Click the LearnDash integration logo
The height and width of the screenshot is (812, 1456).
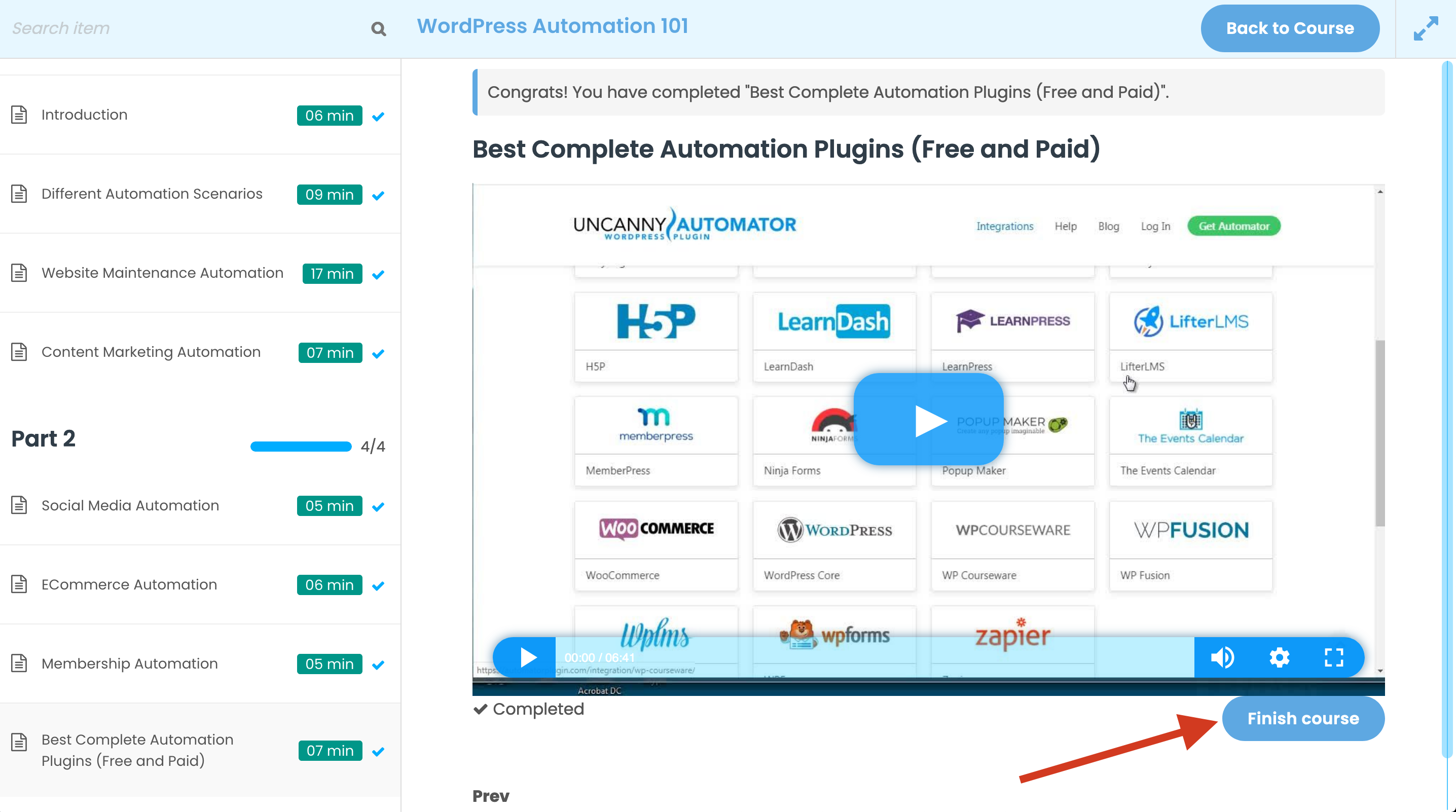coord(833,321)
